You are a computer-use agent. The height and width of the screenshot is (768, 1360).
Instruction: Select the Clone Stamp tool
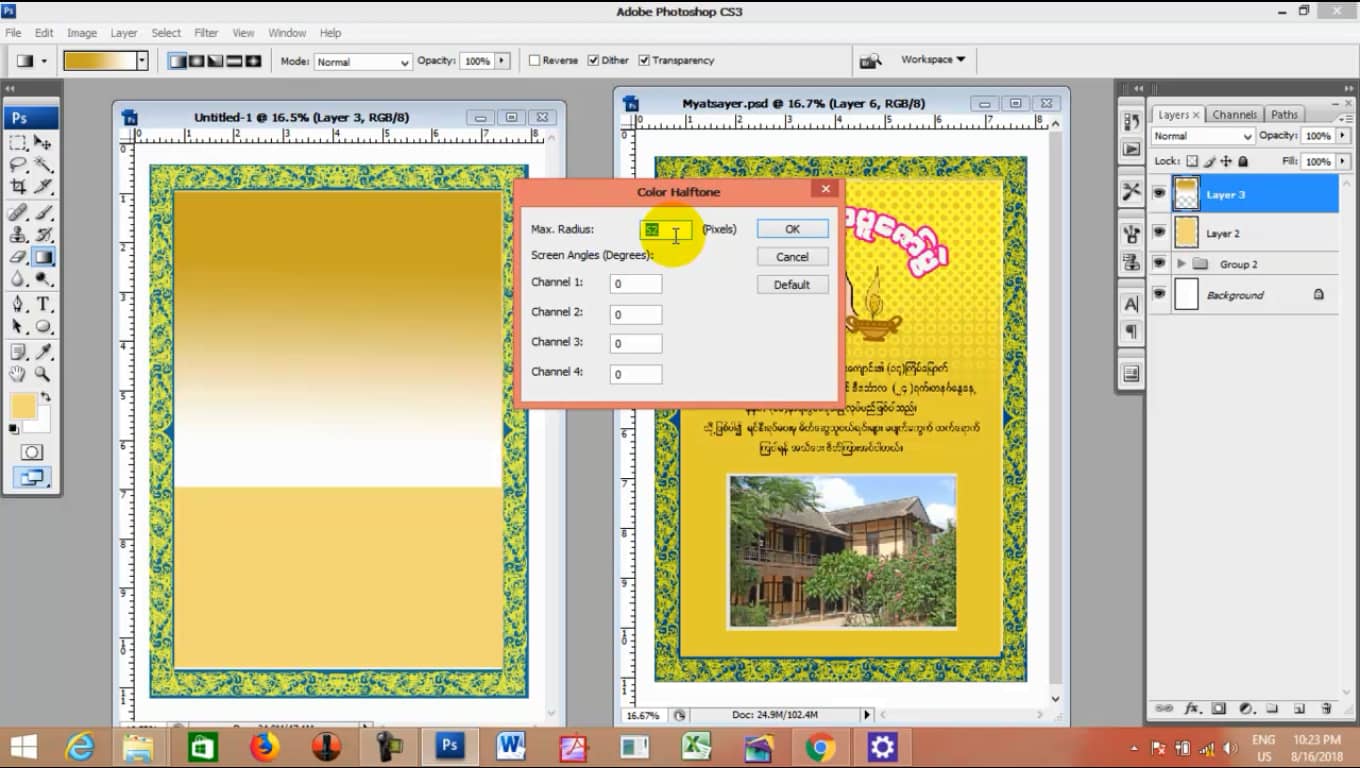18,234
